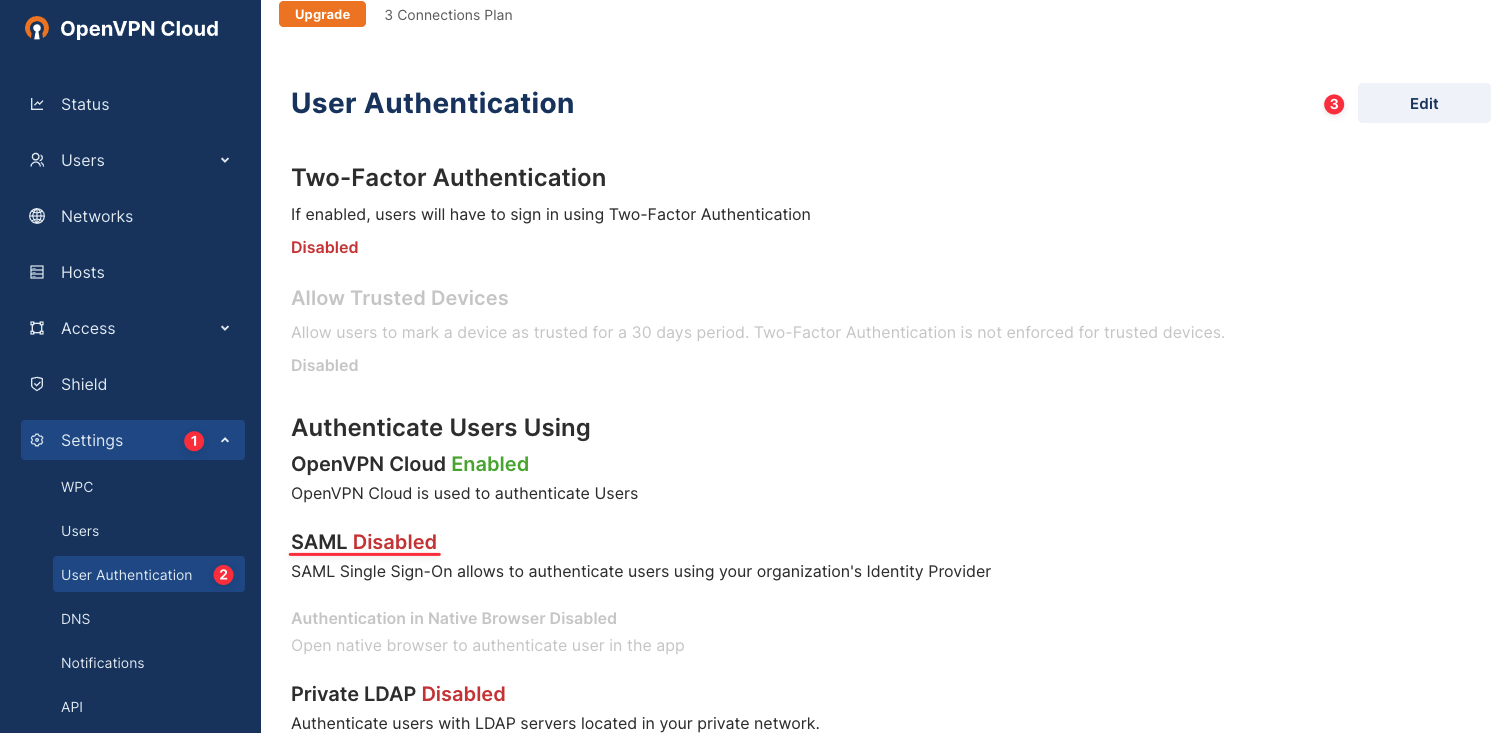Image resolution: width=1492 pixels, height=733 pixels.
Task: Open Networks using the globe icon
Action: tap(37, 216)
